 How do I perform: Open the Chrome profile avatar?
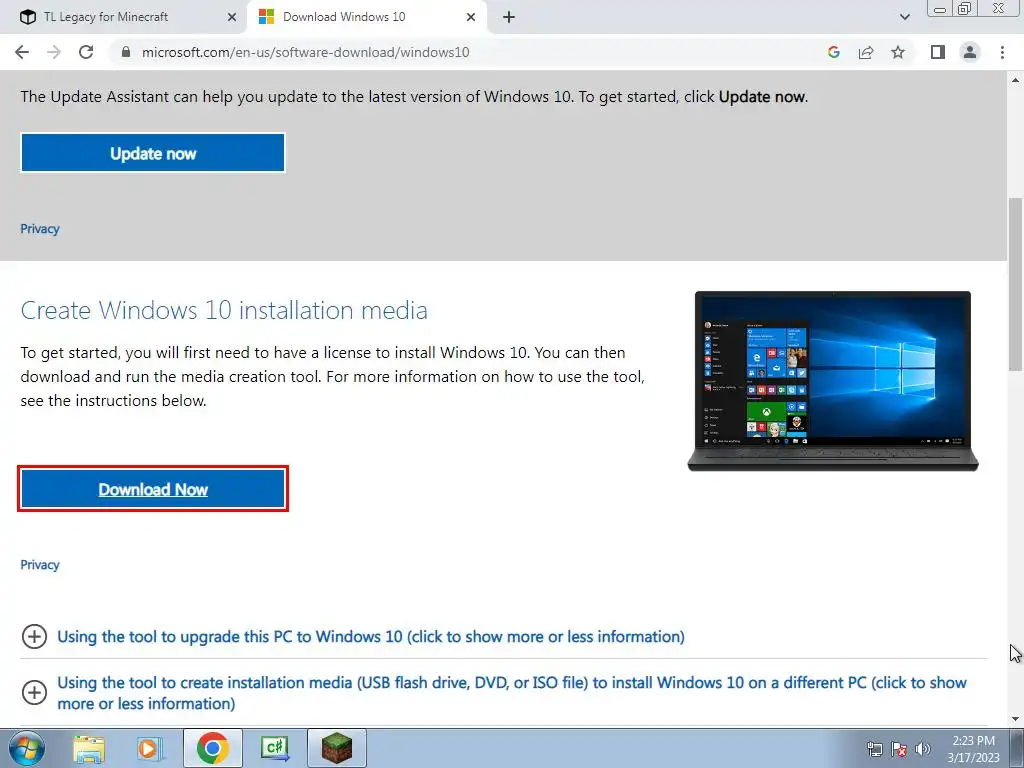coord(970,52)
